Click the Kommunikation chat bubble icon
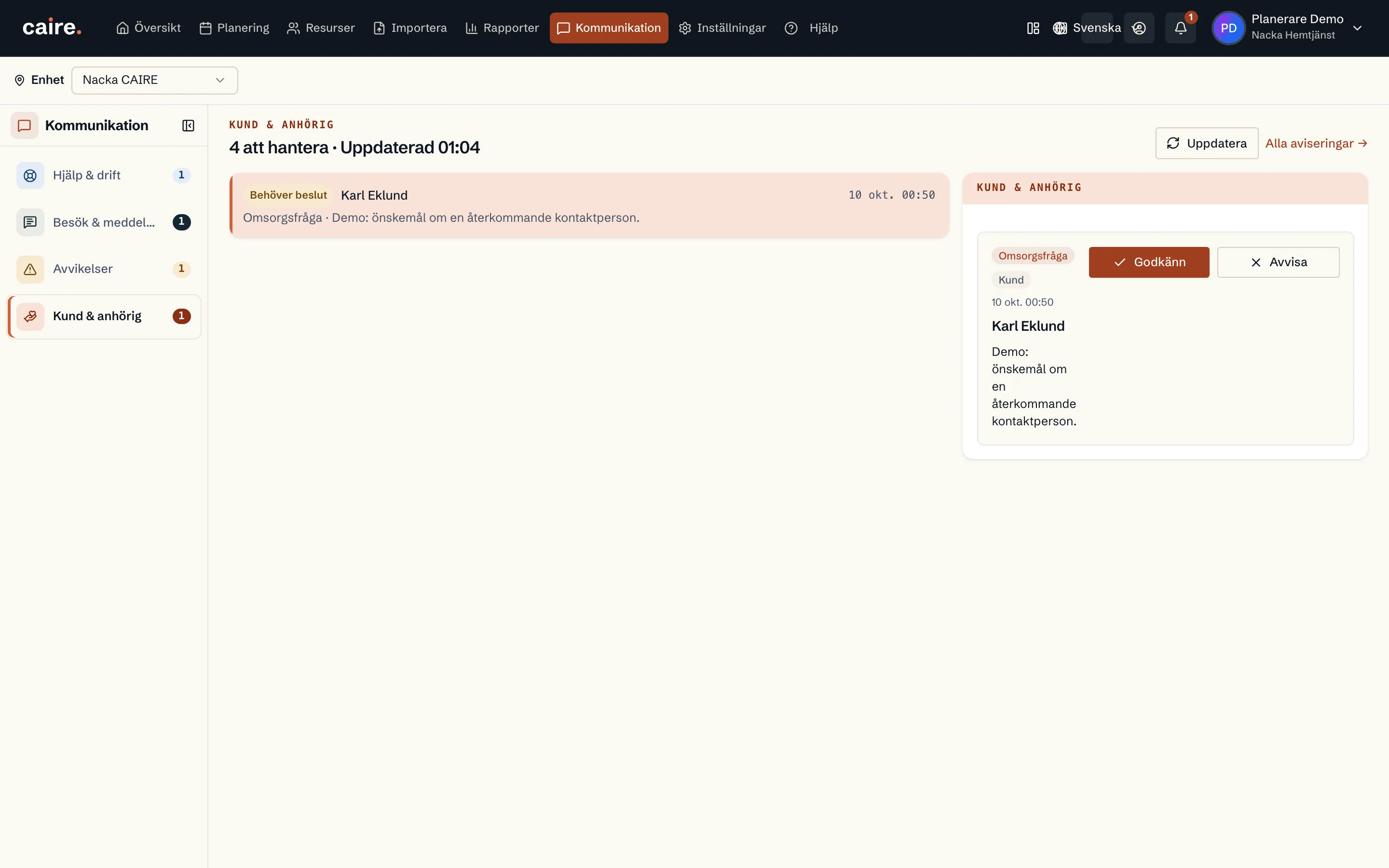This screenshot has height=868, width=1389. click(24, 125)
